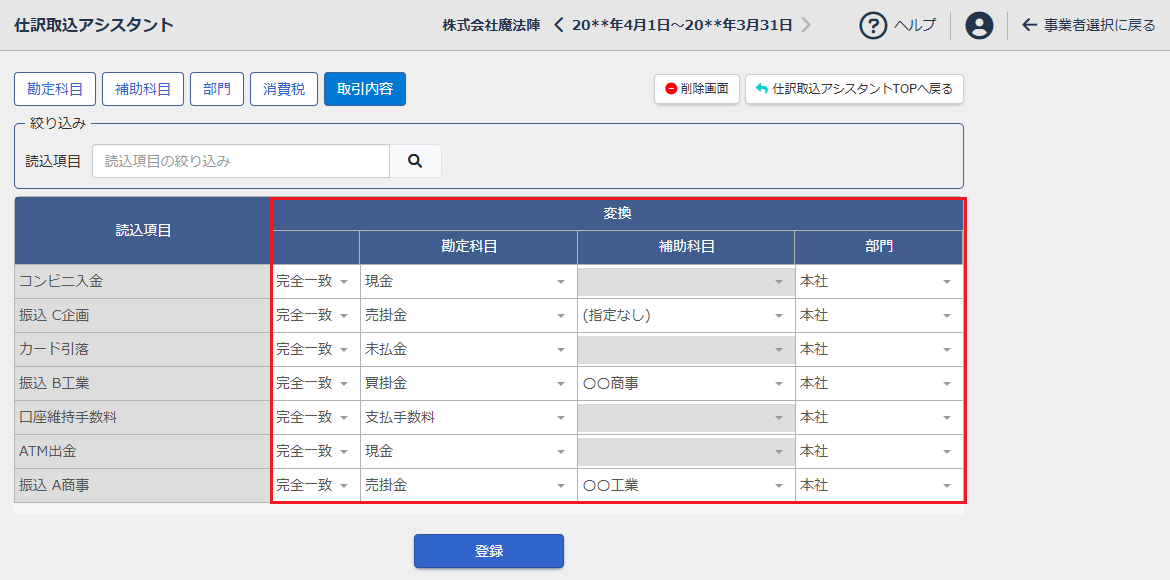Expand 部門 dropdown for カード引落 row
Viewport: 1170px width, 580px height.
(877, 350)
